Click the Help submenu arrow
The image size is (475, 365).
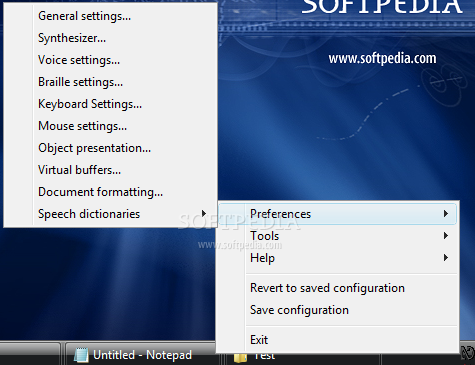click(446, 258)
